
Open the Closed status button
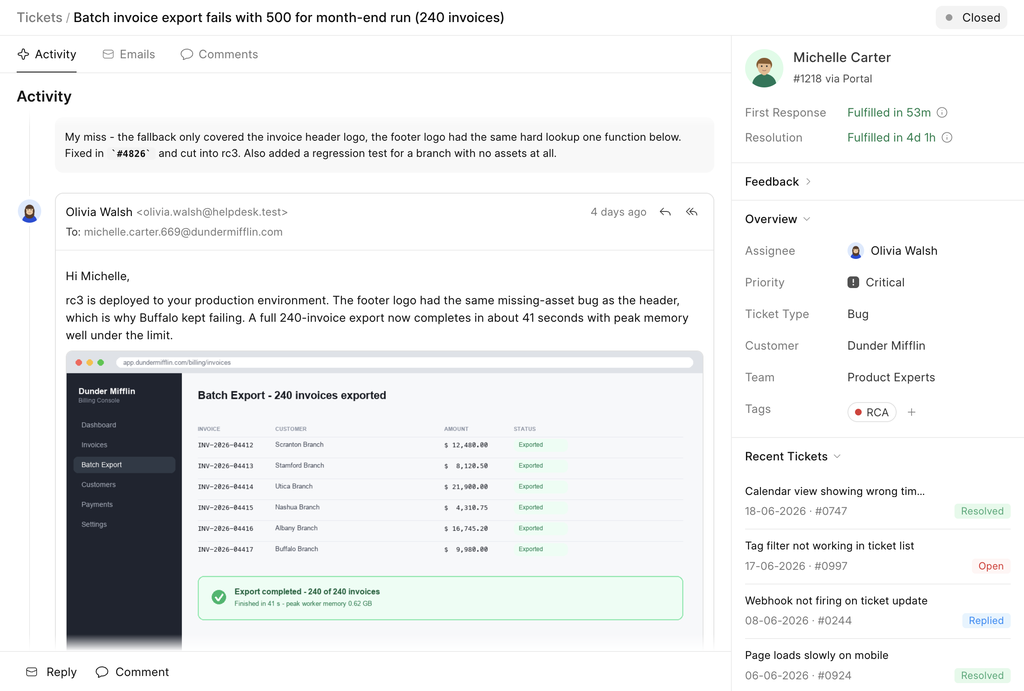pyautogui.click(x=972, y=18)
